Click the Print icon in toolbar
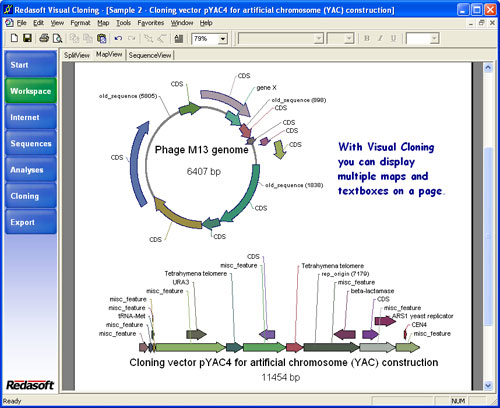Viewport: 500px width, 408px height. pyautogui.click(x=44, y=38)
